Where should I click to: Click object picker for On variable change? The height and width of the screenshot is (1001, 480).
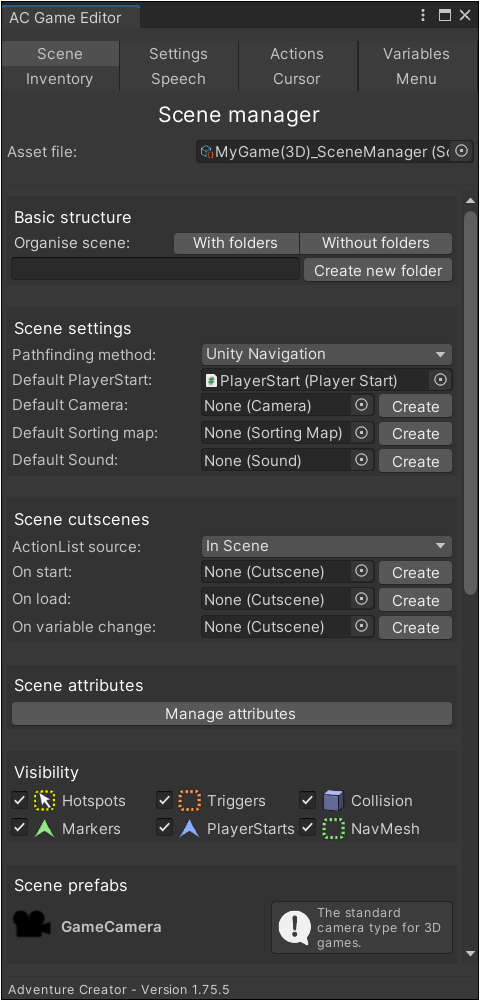[x=361, y=626]
